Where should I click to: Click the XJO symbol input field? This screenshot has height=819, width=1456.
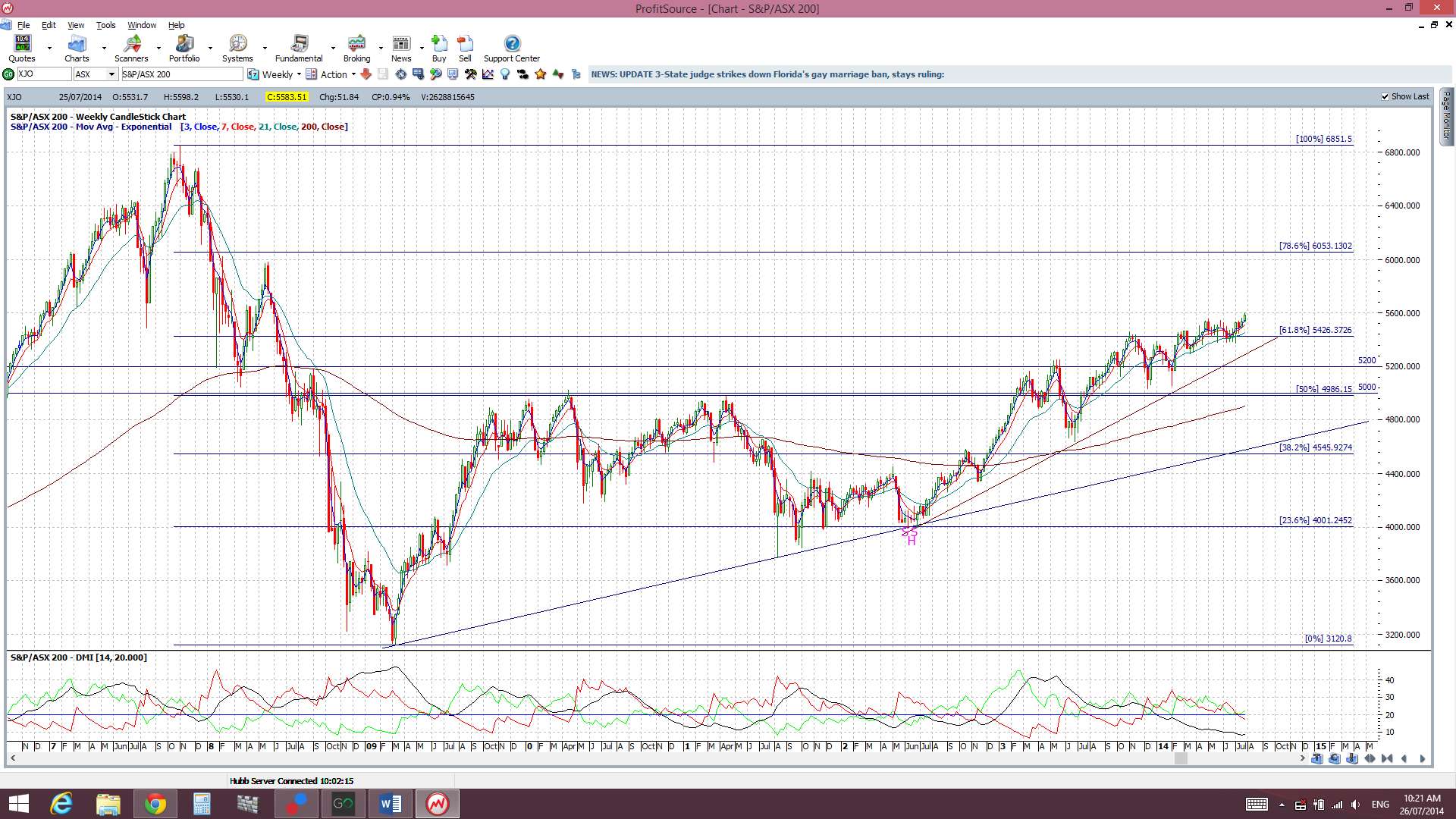coord(43,74)
